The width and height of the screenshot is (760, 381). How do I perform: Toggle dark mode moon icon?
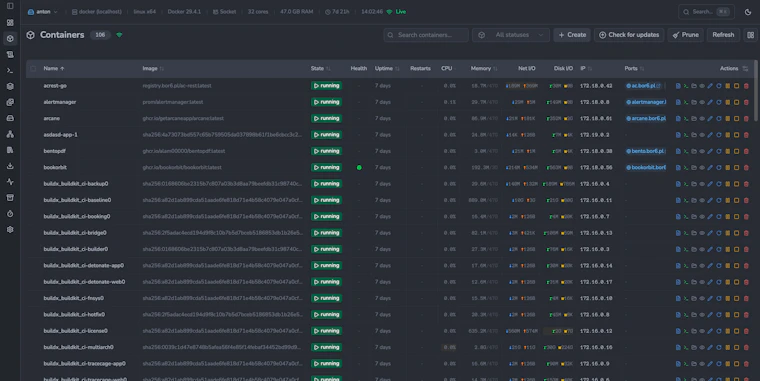pyautogui.click(x=748, y=12)
